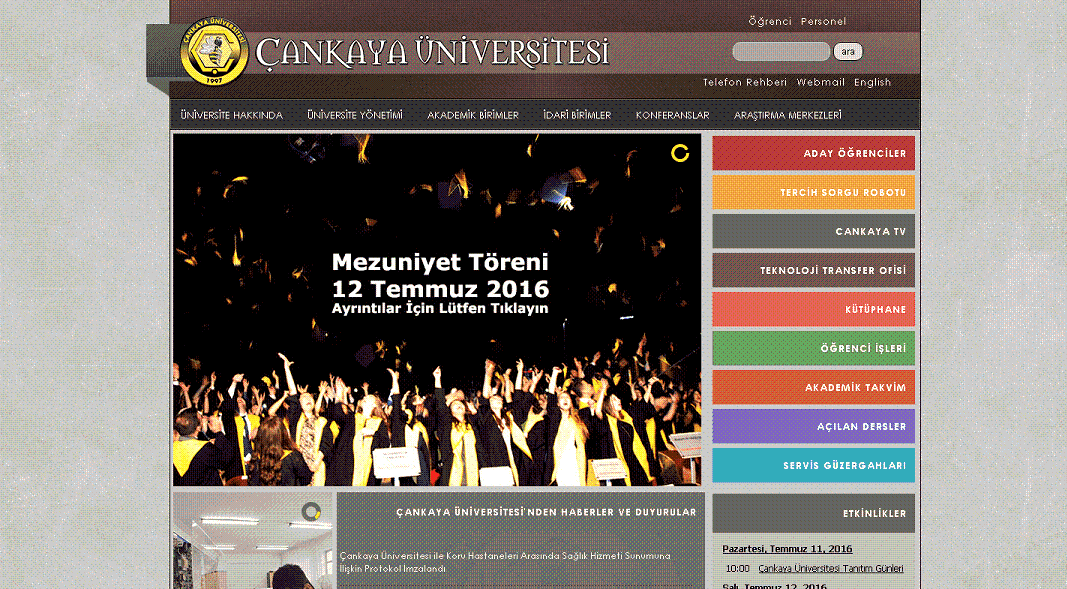The image size is (1067, 589).
Task: Click the 'Pazartesi, Temmuz 11, 2016' date
Action: pos(787,549)
